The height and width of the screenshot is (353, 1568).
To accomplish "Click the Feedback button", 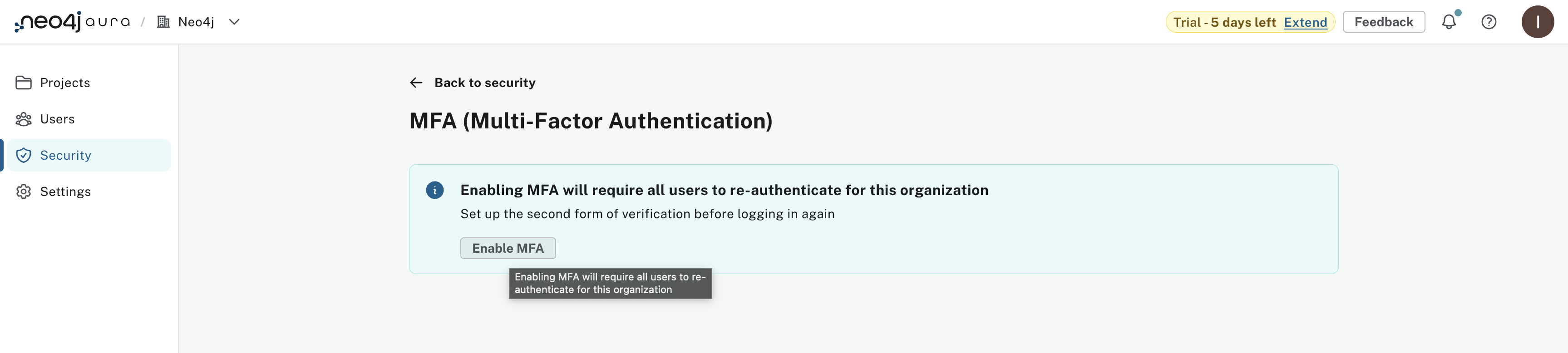I will click(1384, 21).
